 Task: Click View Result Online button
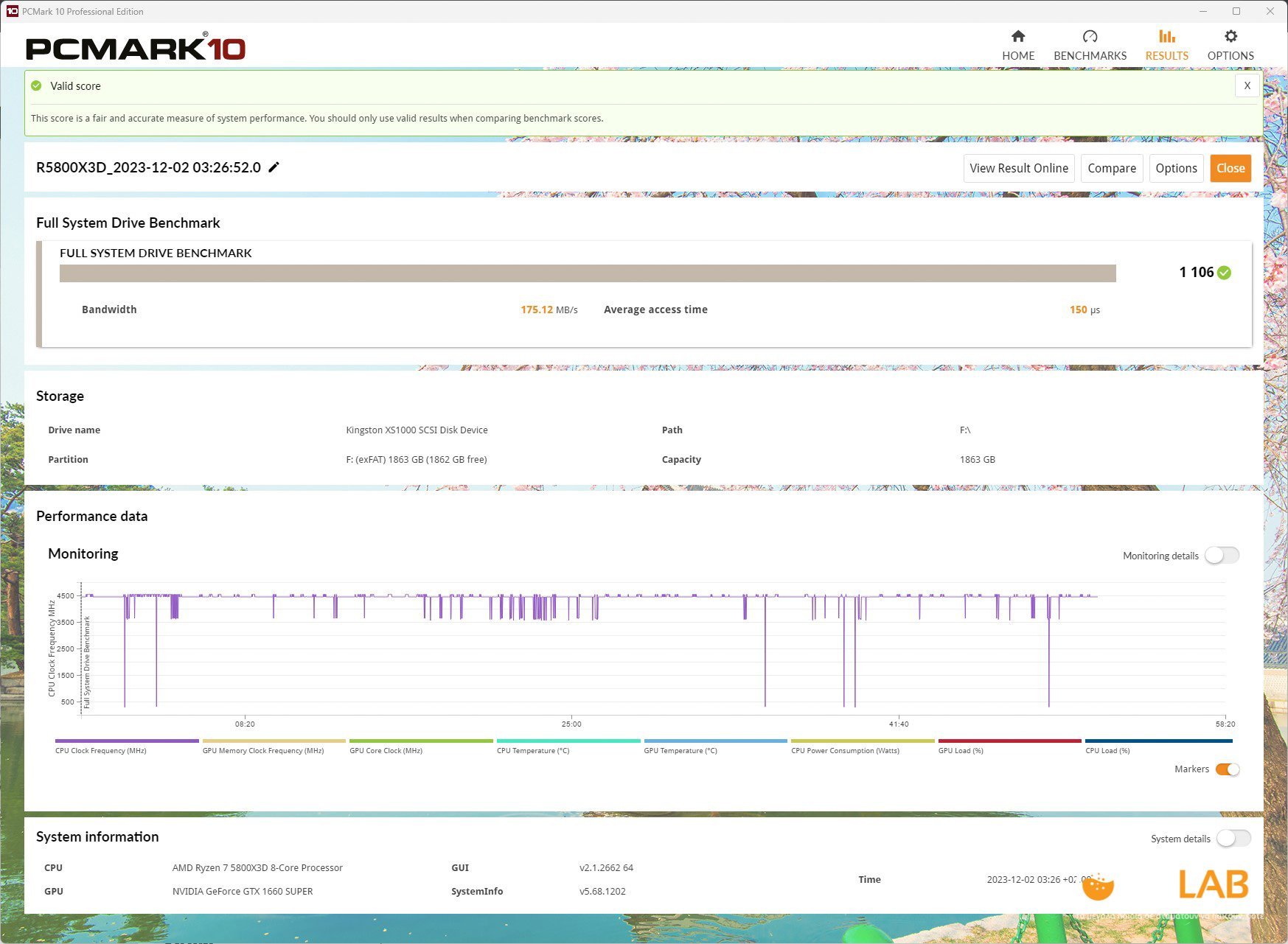pyautogui.click(x=1019, y=168)
